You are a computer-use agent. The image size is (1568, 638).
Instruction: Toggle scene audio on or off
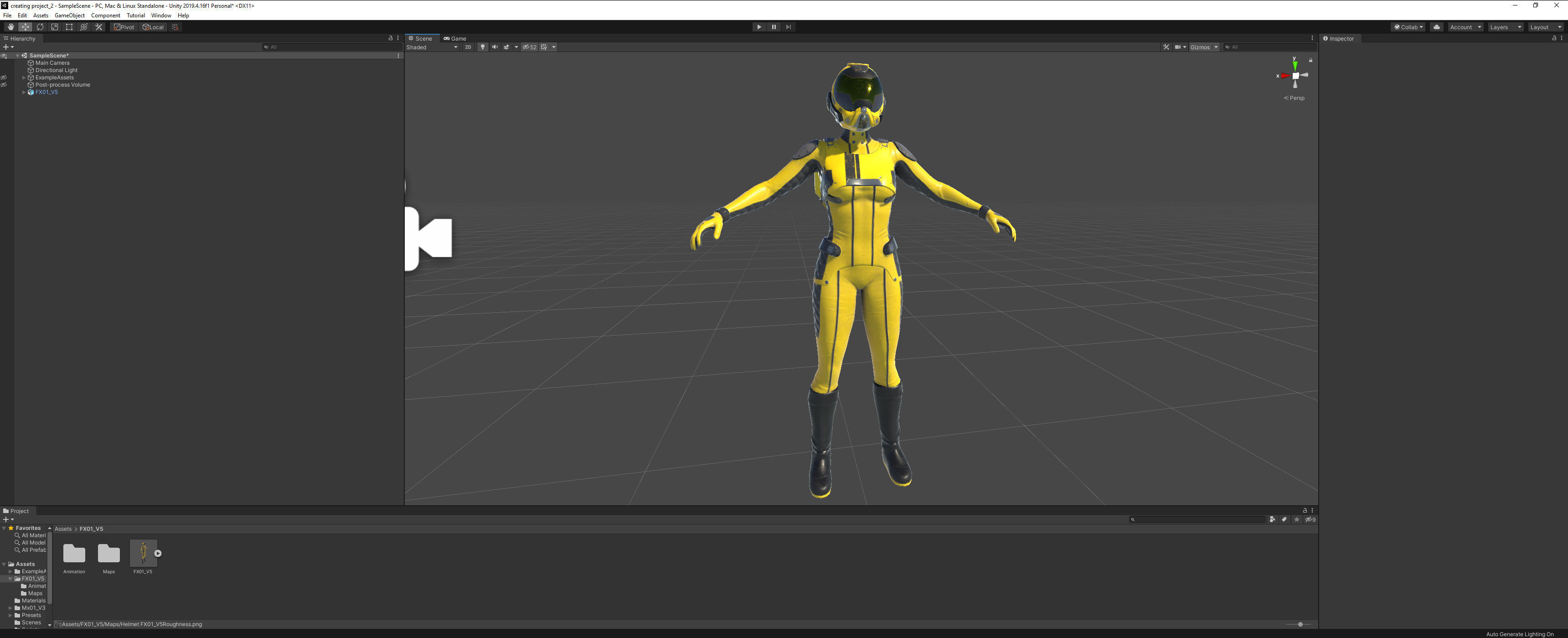(x=494, y=47)
